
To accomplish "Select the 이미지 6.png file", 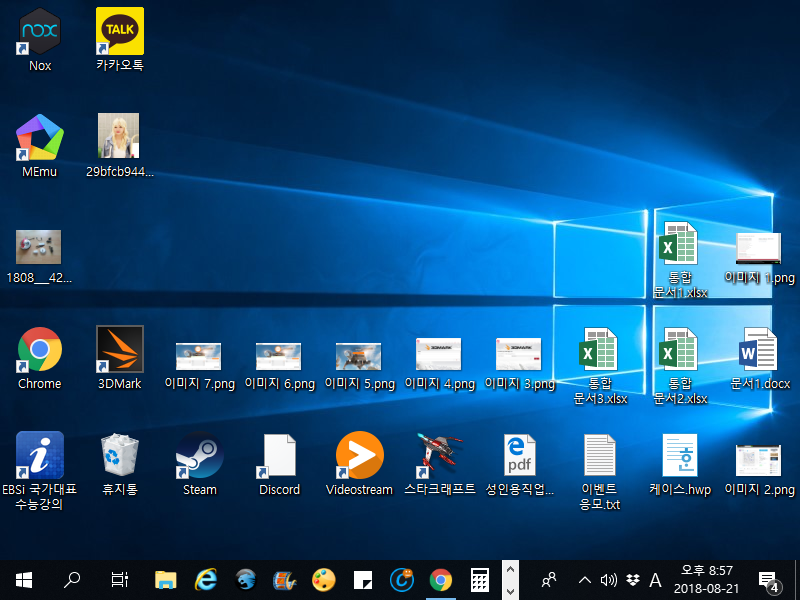I will pyautogui.click(x=280, y=365).
